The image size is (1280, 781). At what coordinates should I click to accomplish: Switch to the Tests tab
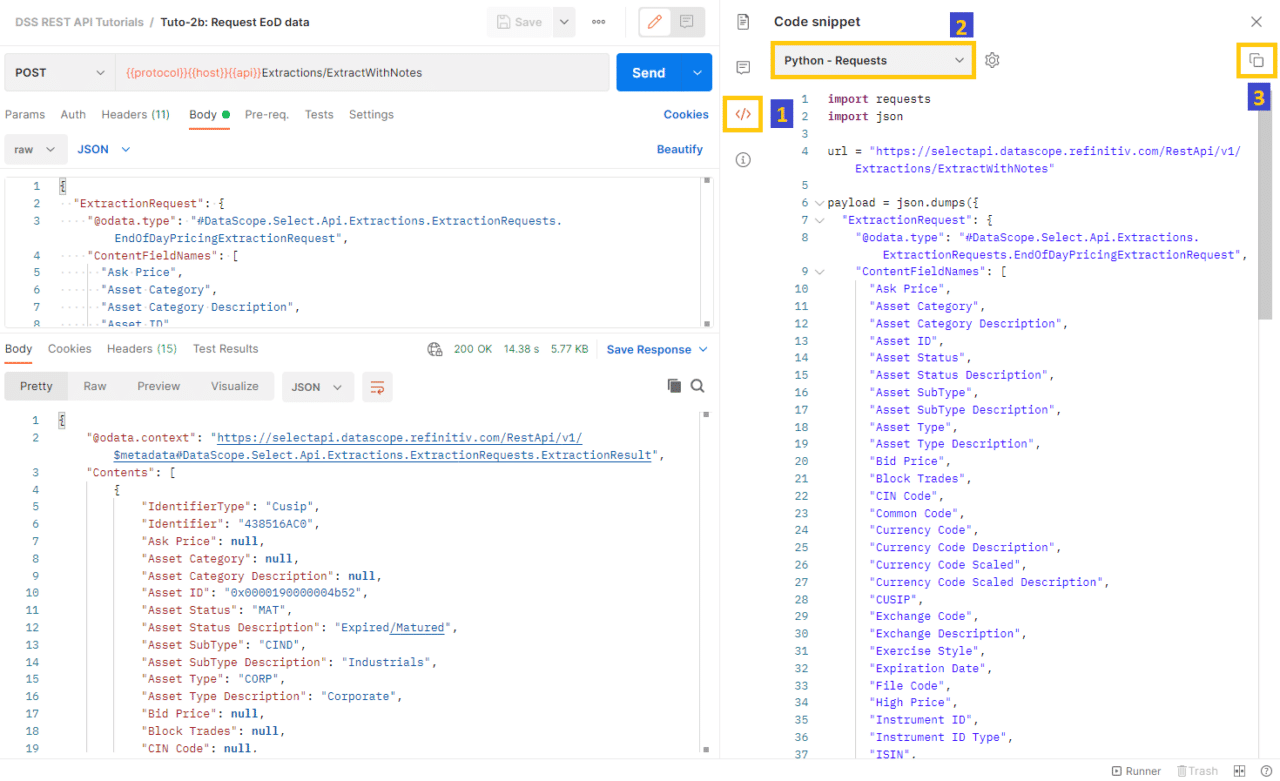click(319, 115)
